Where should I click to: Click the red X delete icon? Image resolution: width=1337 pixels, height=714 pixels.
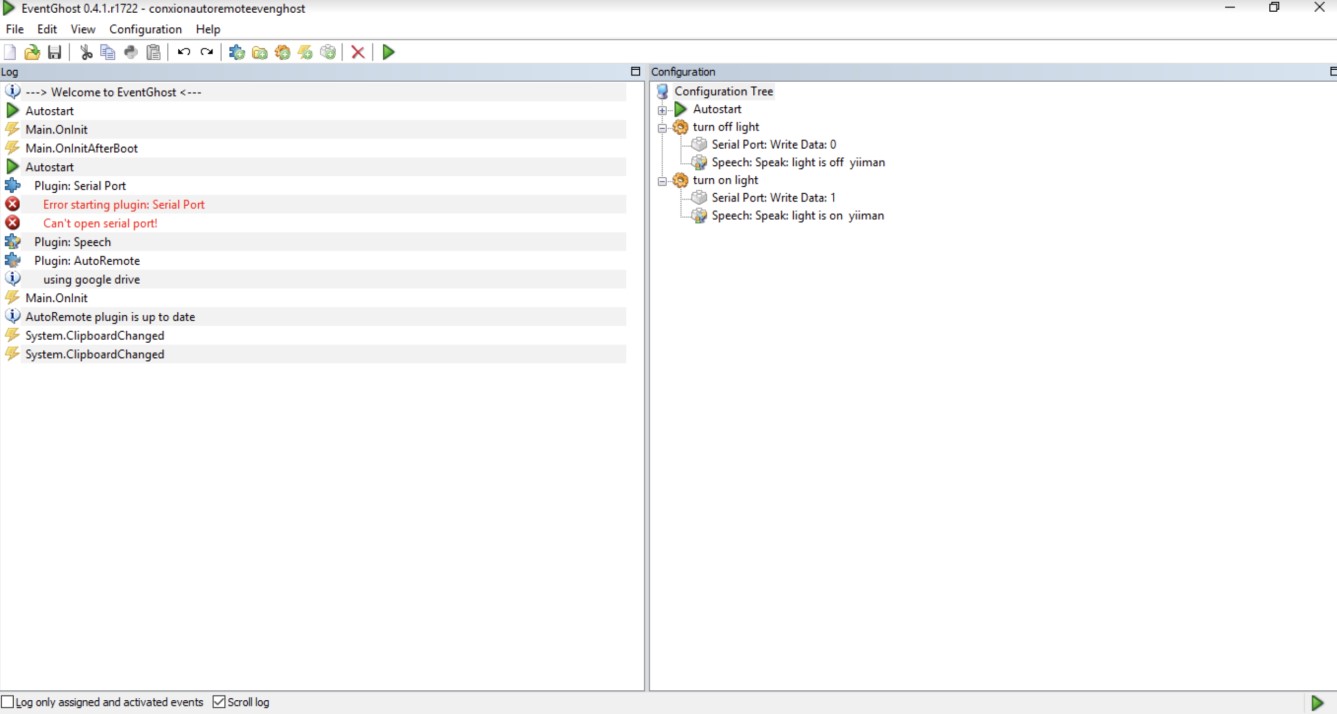[x=358, y=52]
